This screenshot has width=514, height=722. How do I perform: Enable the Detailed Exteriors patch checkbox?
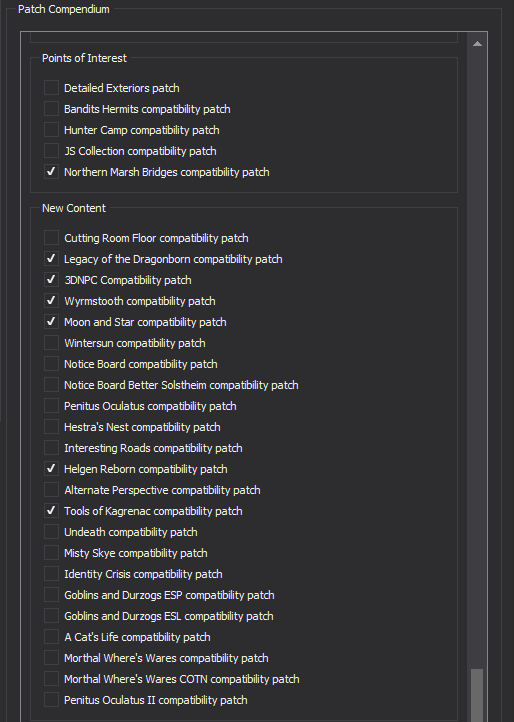click(51, 87)
